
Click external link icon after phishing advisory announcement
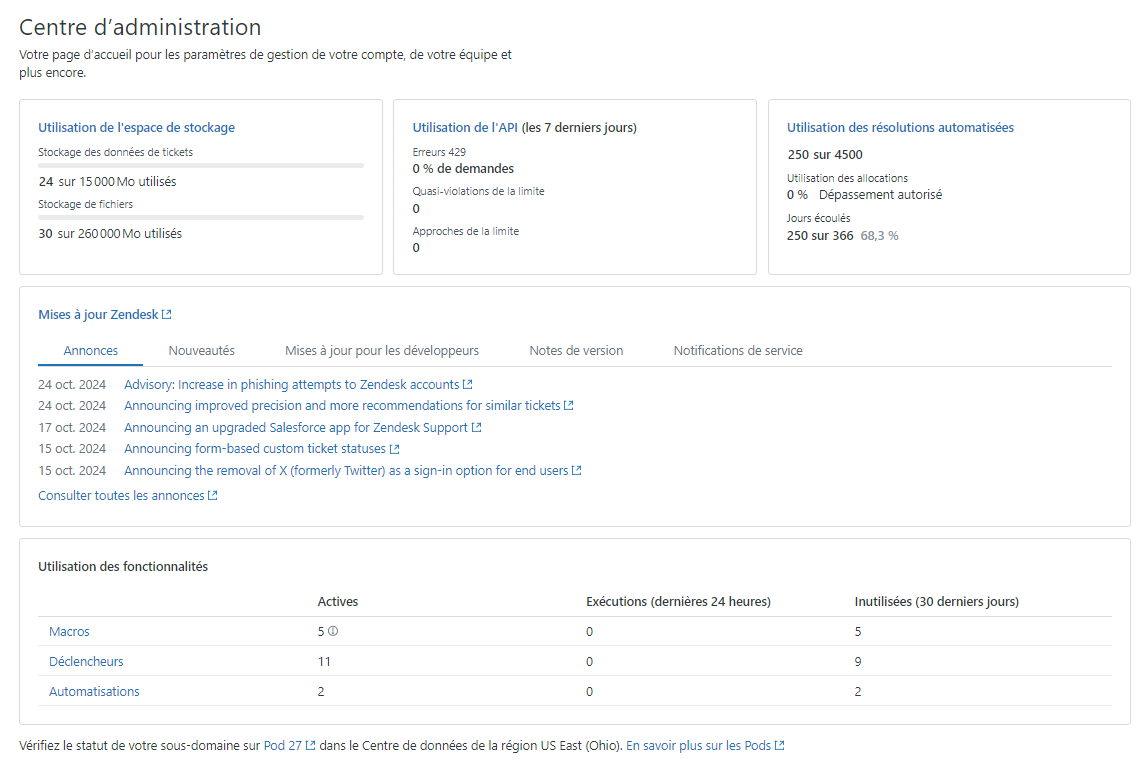pos(468,384)
